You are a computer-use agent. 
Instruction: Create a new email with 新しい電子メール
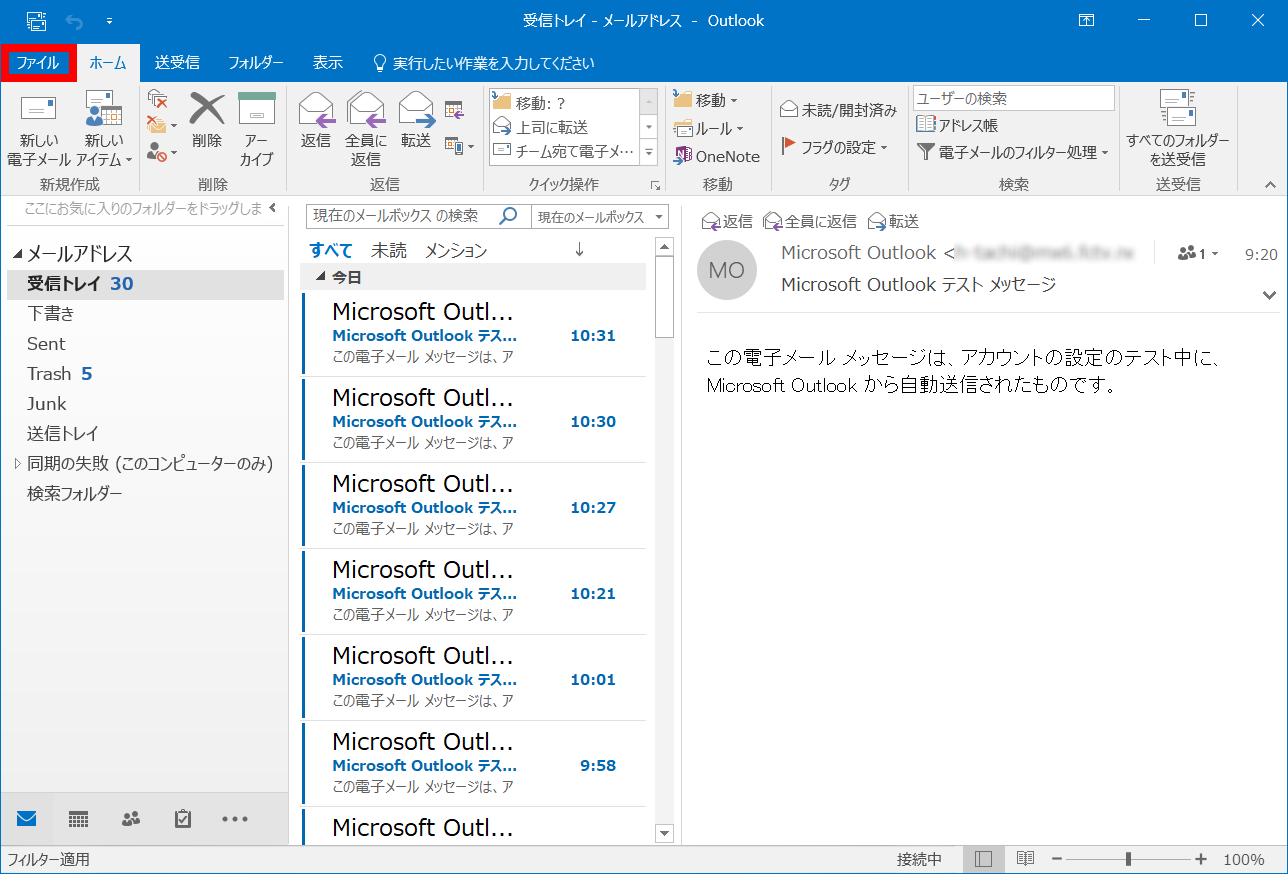pos(38,130)
